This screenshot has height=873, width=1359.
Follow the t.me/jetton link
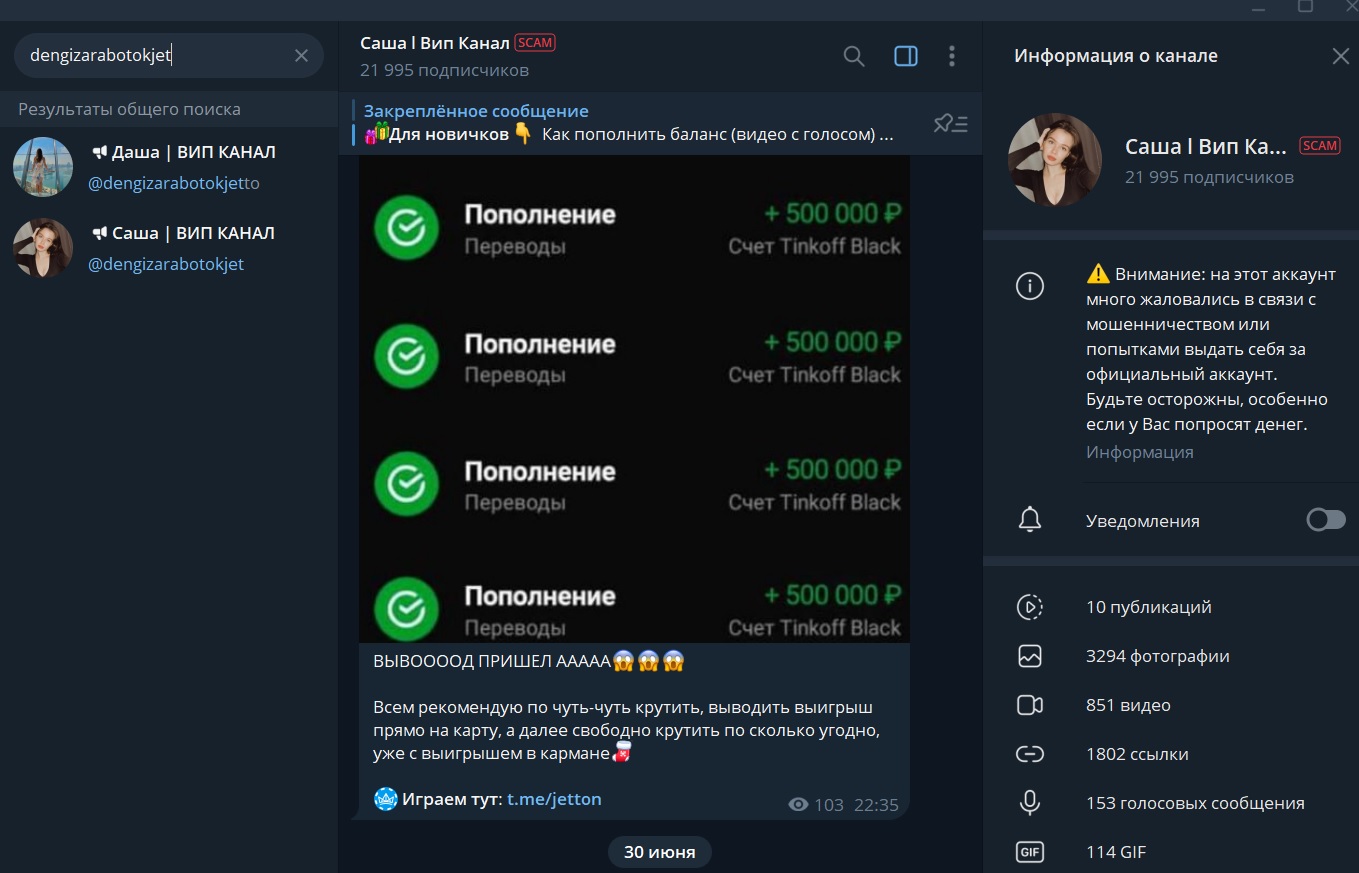554,799
